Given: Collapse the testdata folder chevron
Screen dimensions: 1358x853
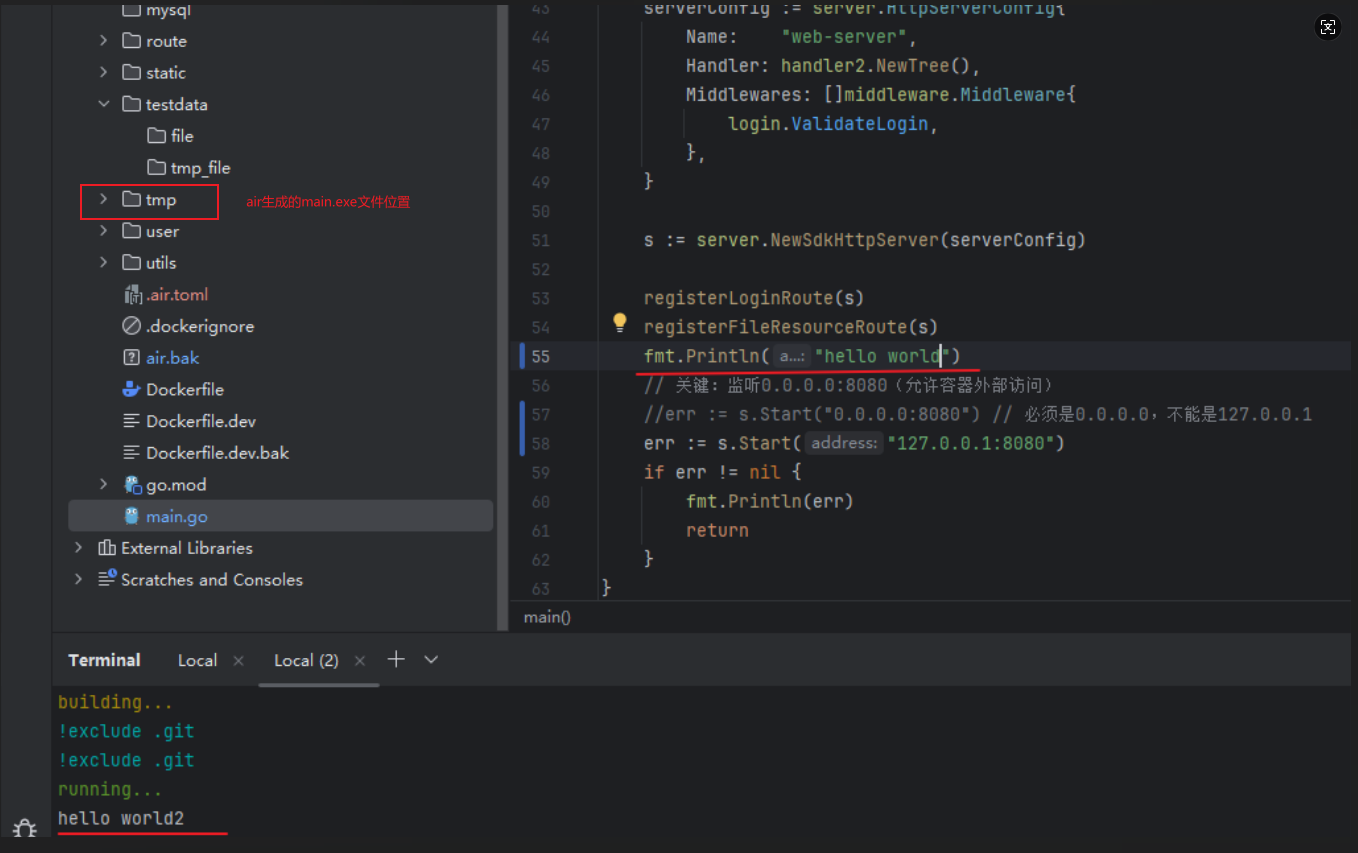Looking at the screenshot, I should [x=104, y=104].
